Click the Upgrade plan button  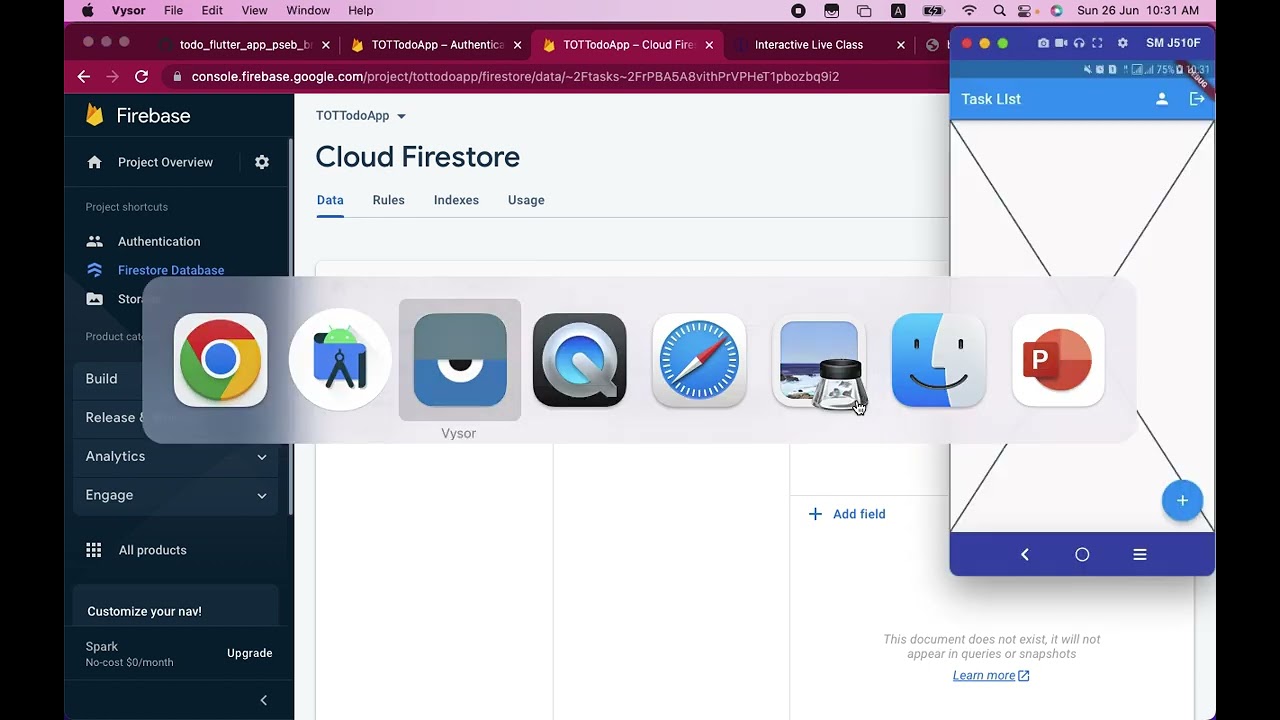coord(250,653)
